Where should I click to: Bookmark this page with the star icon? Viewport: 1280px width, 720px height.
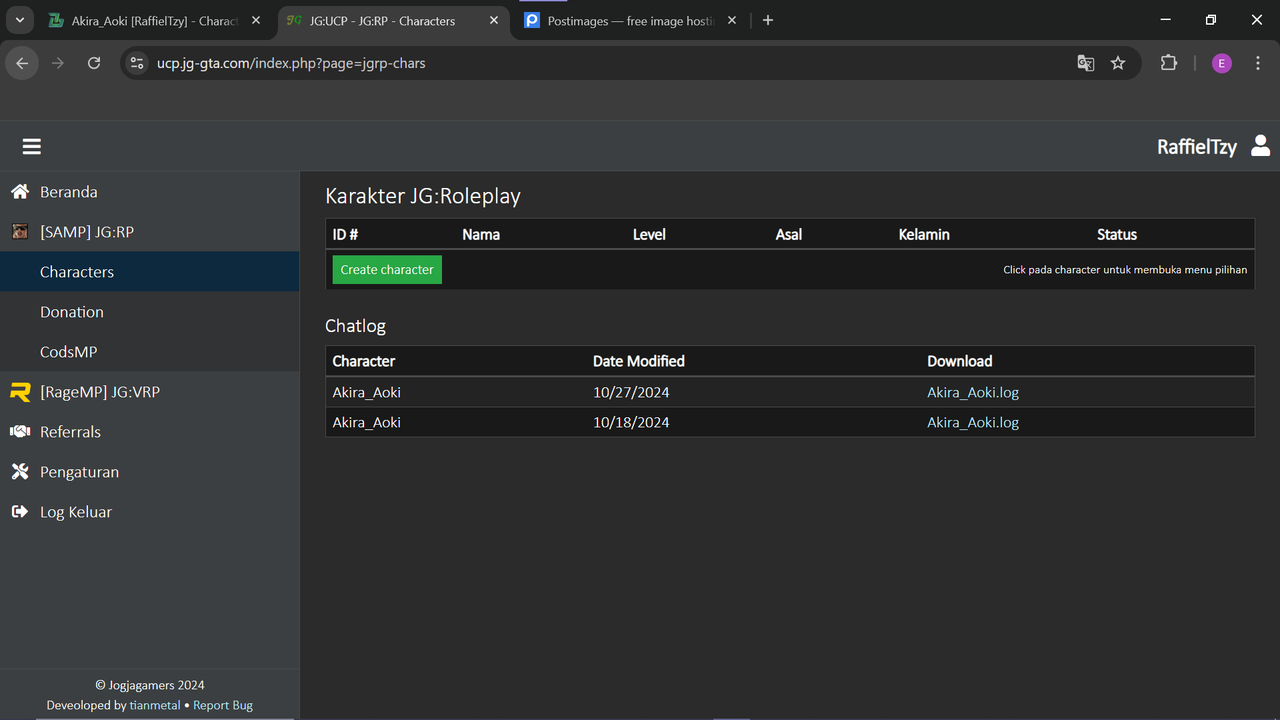click(x=1118, y=63)
